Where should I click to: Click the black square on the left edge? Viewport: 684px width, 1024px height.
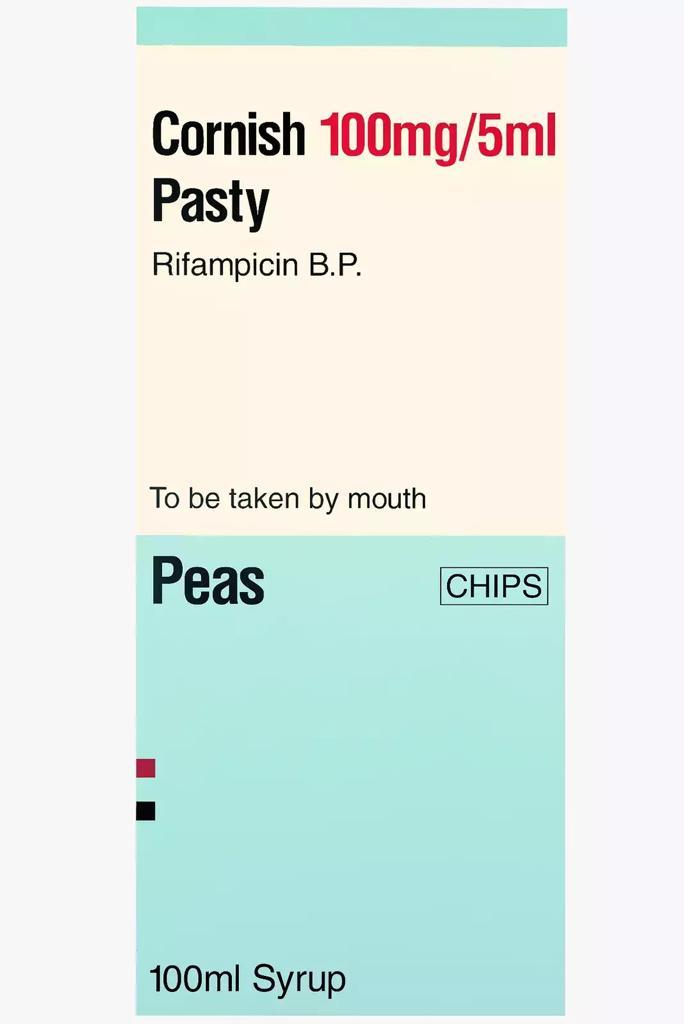click(146, 811)
